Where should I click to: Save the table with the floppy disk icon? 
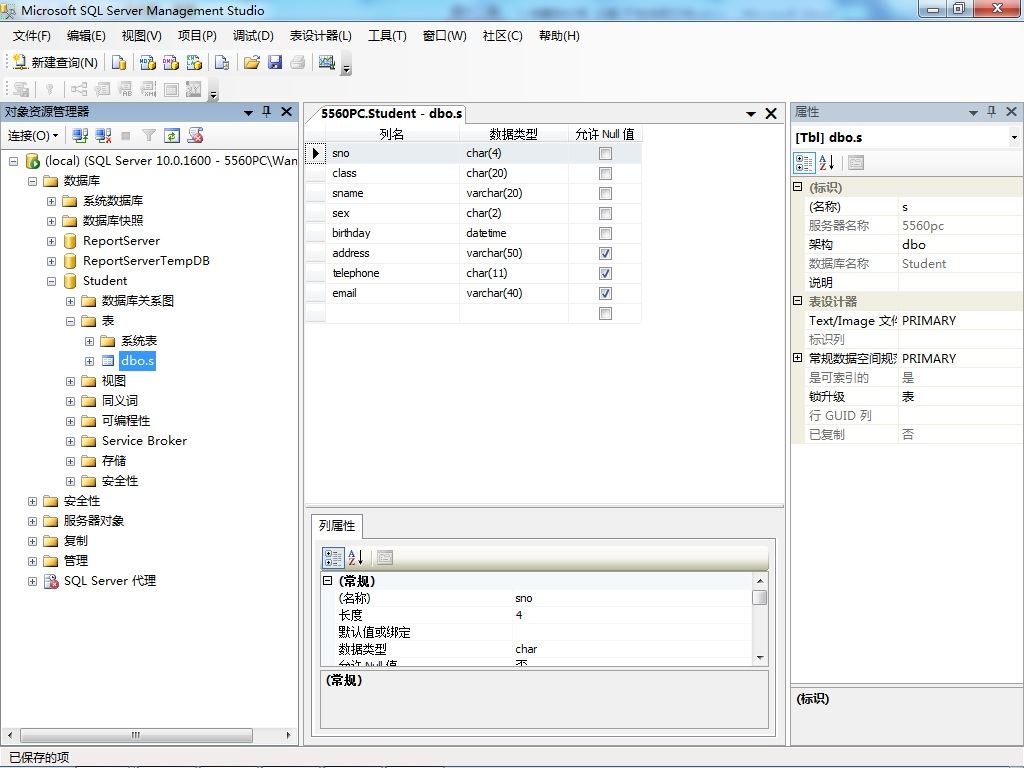point(275,62)
